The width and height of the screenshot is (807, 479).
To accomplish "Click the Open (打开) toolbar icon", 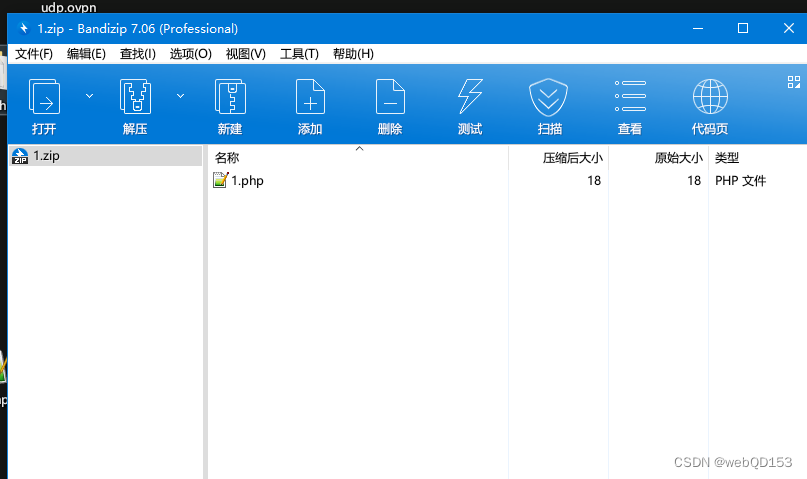I will tap(44, 97).
